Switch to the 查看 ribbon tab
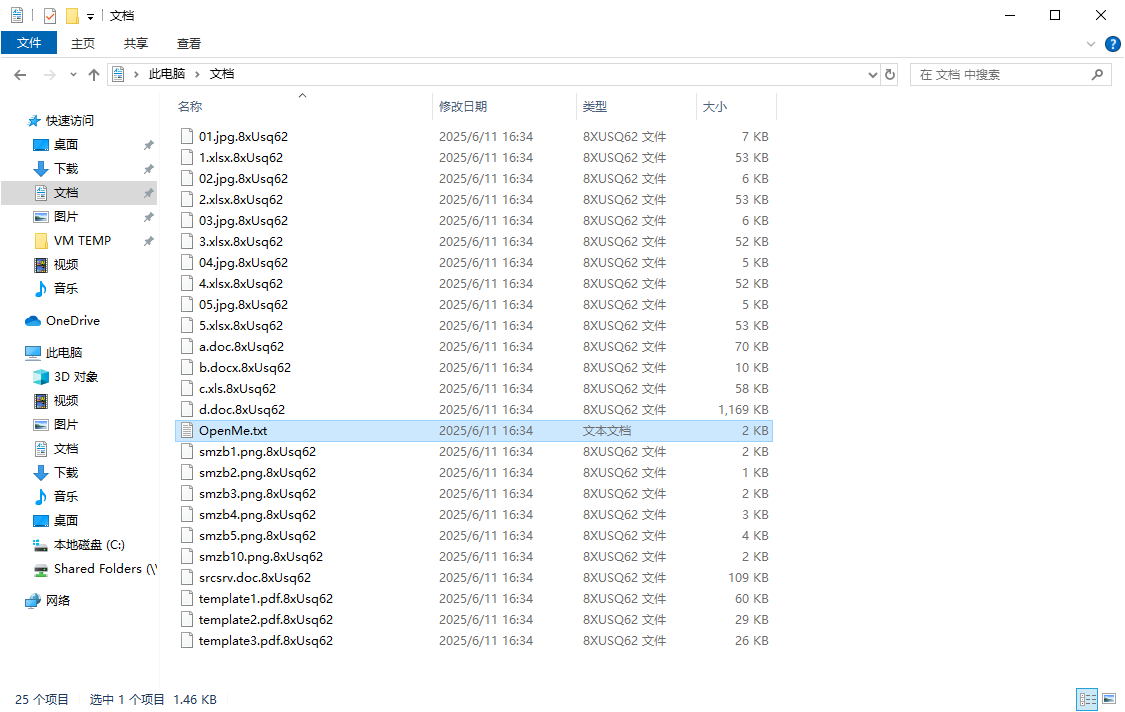 189,43
